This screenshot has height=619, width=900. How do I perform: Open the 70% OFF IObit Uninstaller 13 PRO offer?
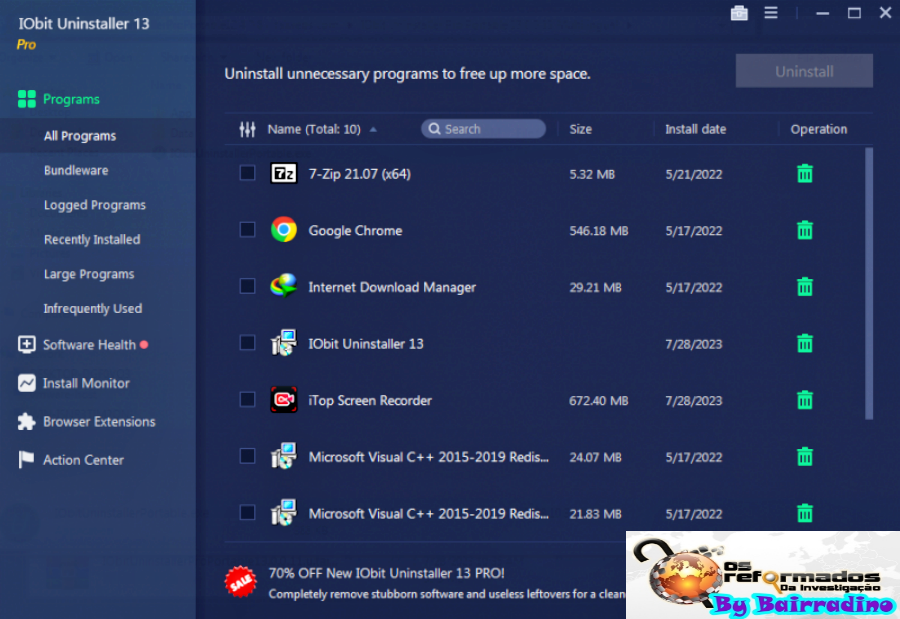tap(386, 573)
